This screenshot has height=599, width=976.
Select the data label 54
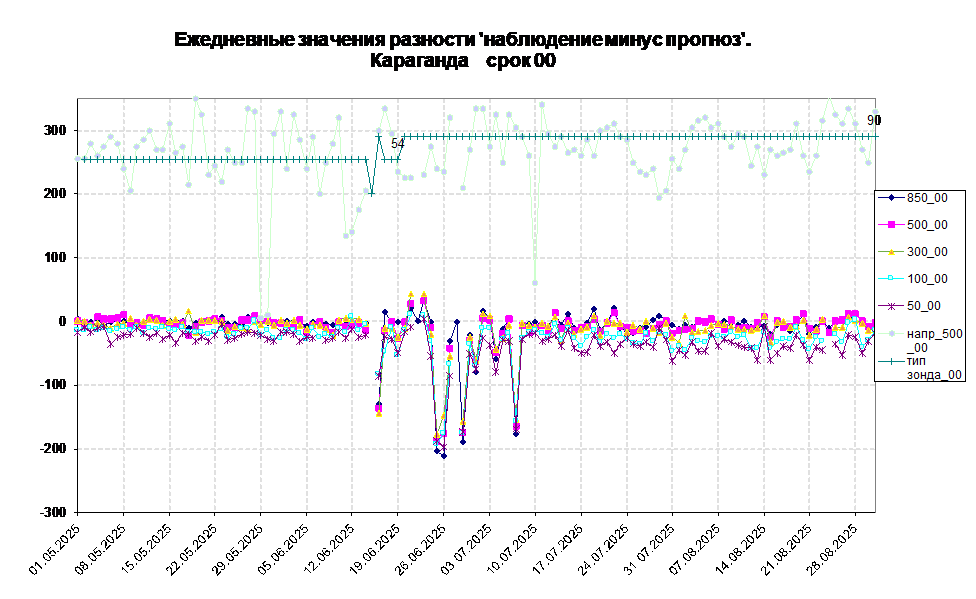(x=398, y=144)
